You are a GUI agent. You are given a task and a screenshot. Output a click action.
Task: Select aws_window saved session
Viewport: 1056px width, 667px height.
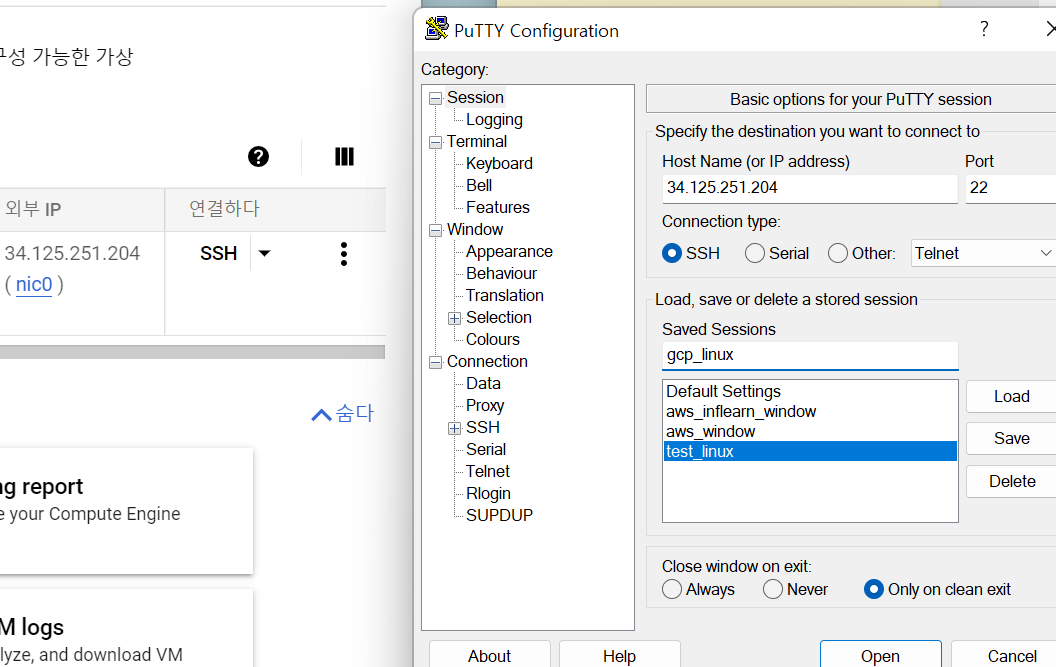pyautogui.click(x=810, y=432)
